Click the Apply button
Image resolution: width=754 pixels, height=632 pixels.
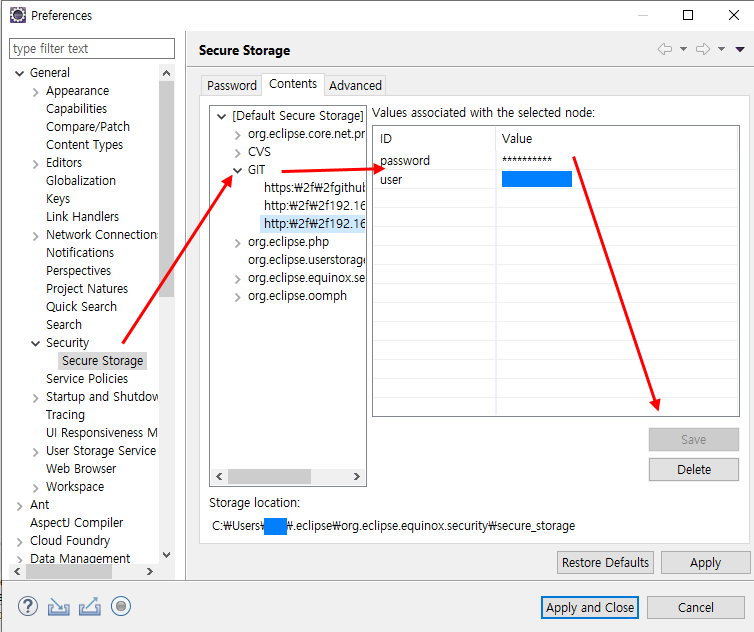[x=705, y=563]
